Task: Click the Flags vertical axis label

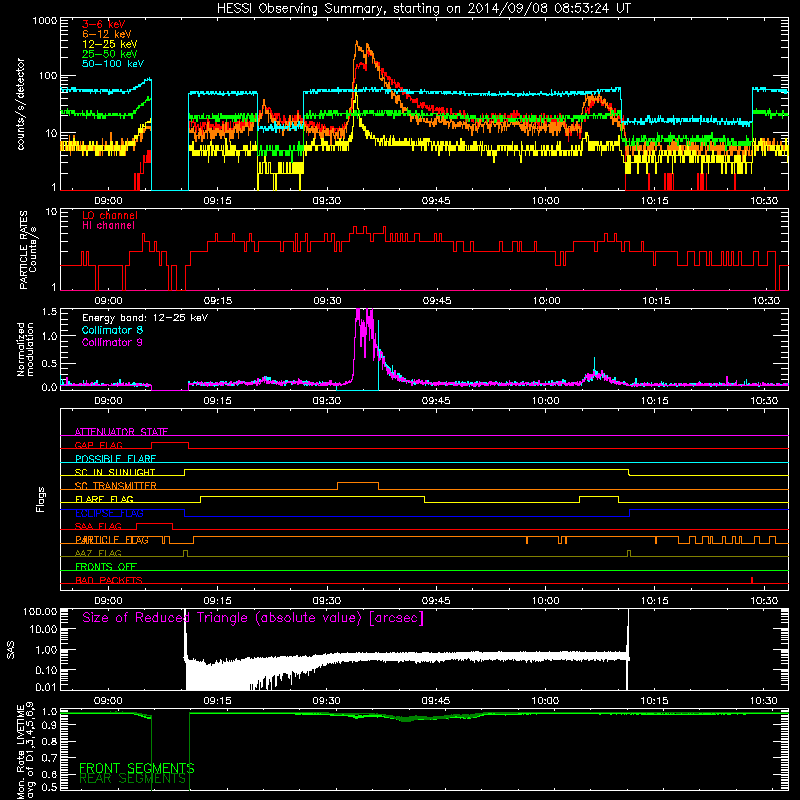Action: tap(41, 499)
